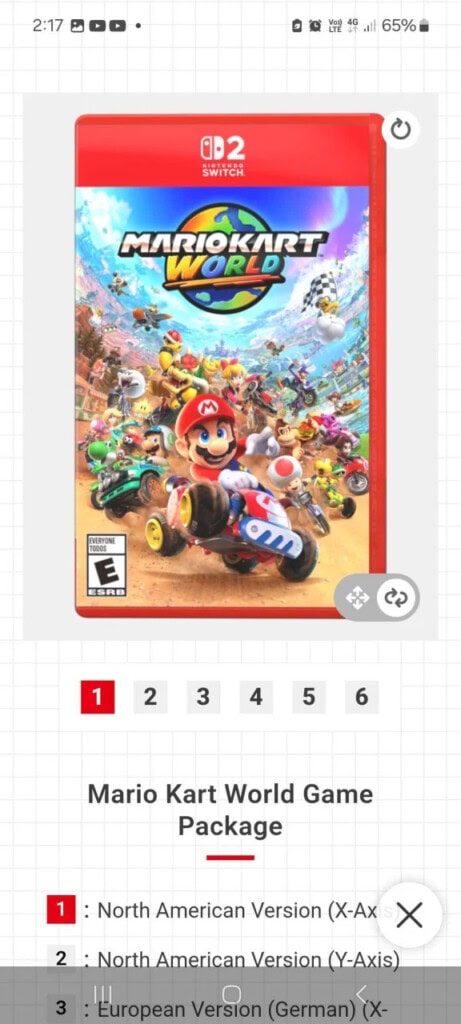Screen dimensions: 461x1024
Task: Switch to view number 2
Action: tap(150, 697)
